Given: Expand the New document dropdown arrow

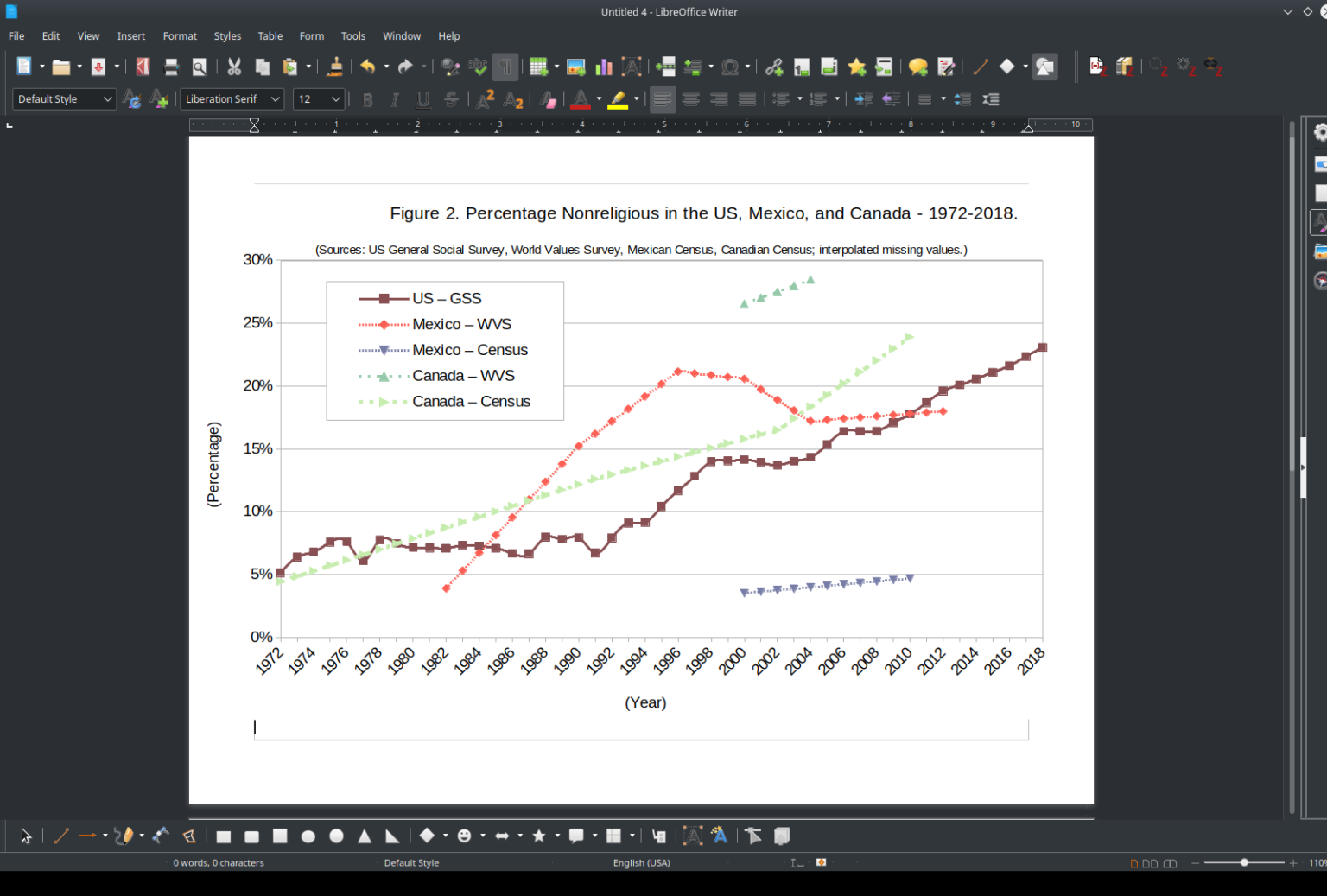Looking at the screenshot, I should point(42,67).
